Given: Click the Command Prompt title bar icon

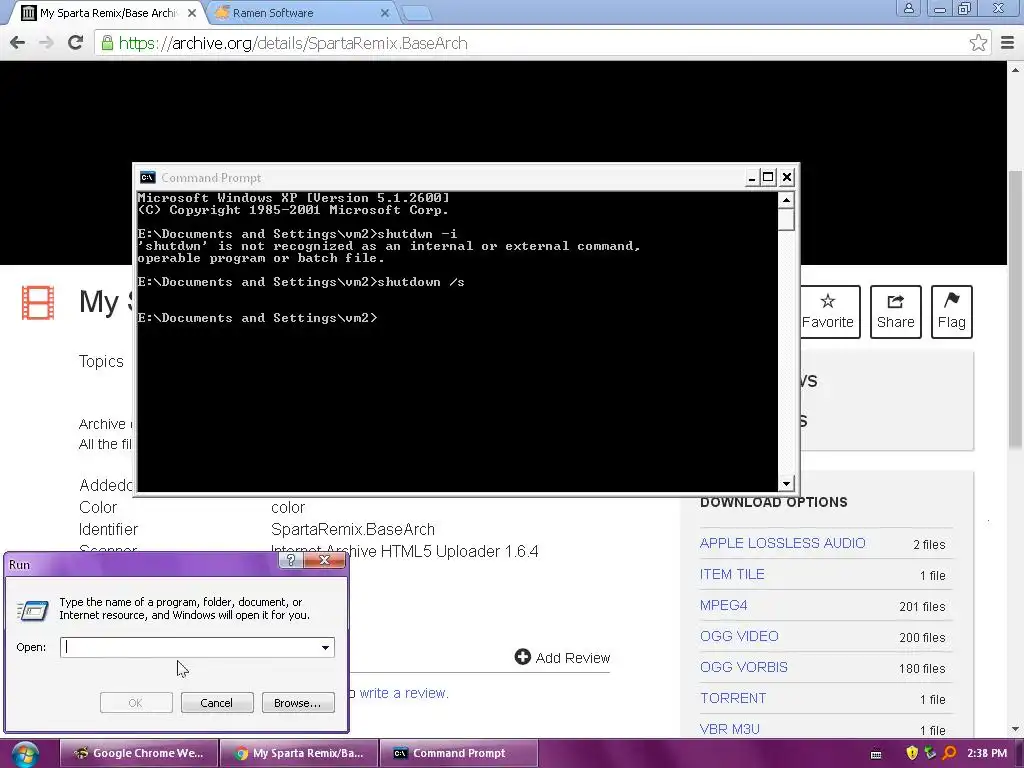Looking at the screenshot, I should point(148,177).
